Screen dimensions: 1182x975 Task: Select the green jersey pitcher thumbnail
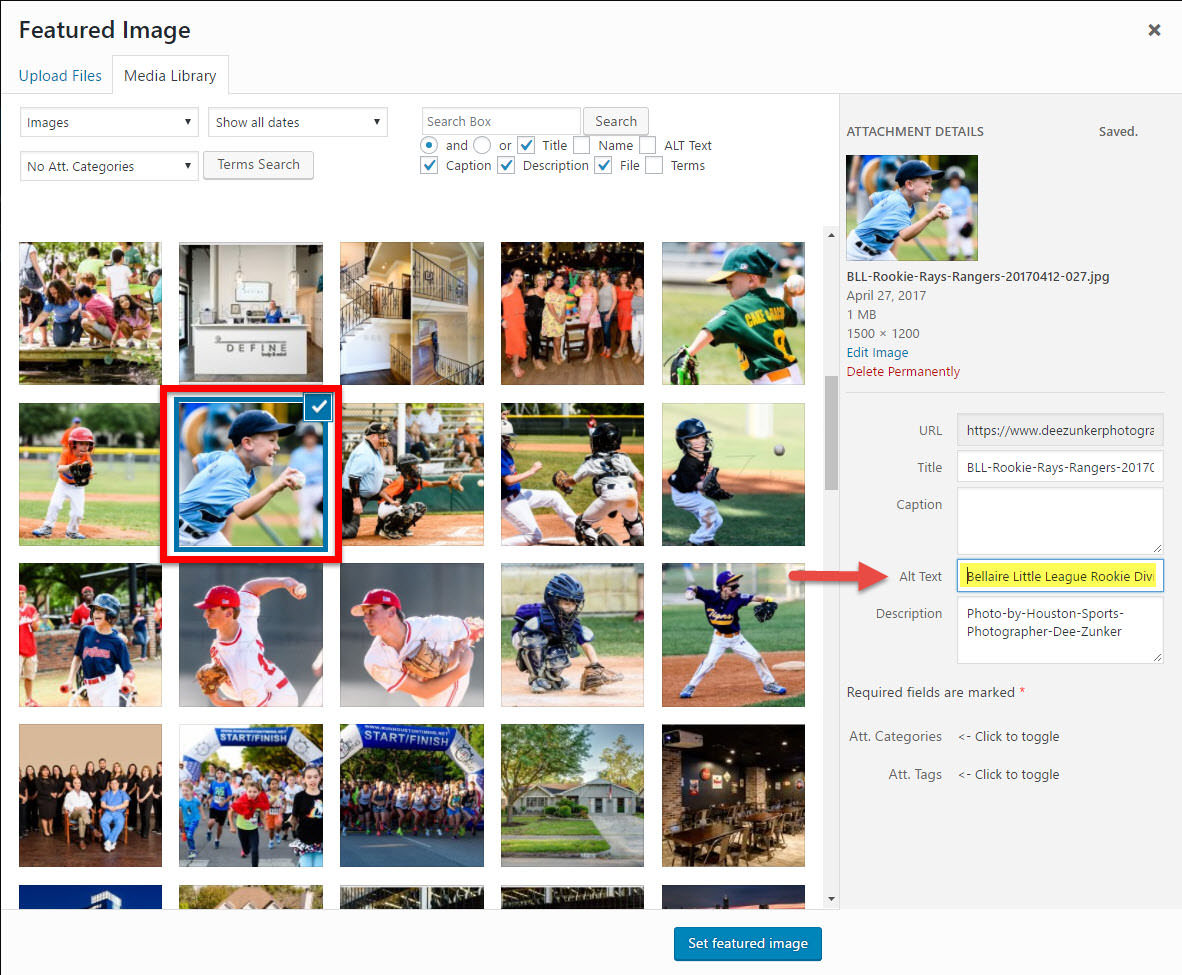733,313
